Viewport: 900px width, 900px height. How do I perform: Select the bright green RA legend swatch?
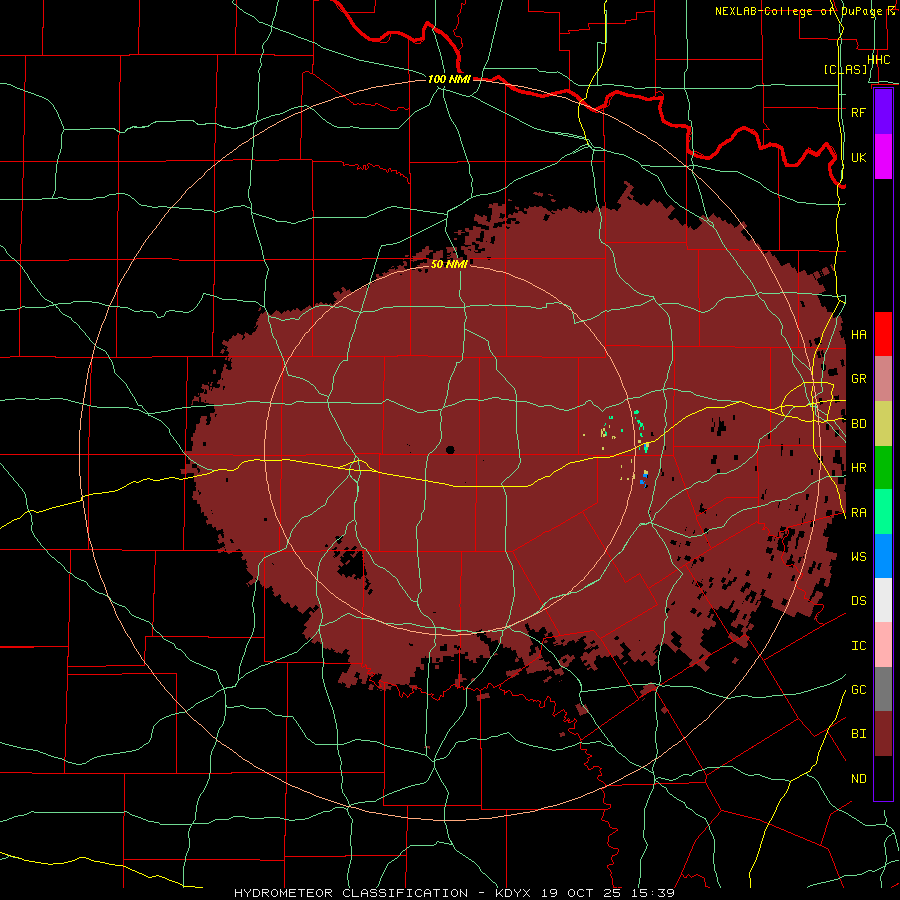[883, 512]
